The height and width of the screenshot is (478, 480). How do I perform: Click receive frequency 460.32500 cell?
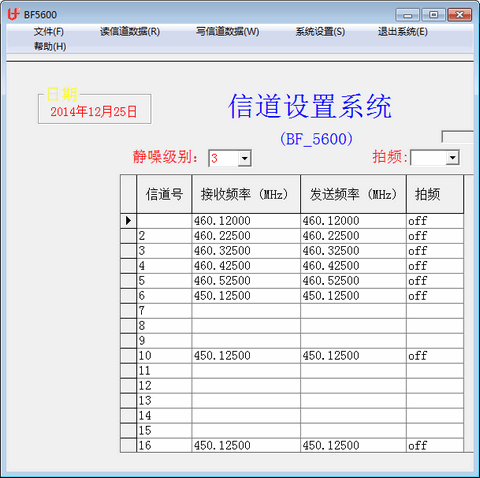[x=246, y=251]
